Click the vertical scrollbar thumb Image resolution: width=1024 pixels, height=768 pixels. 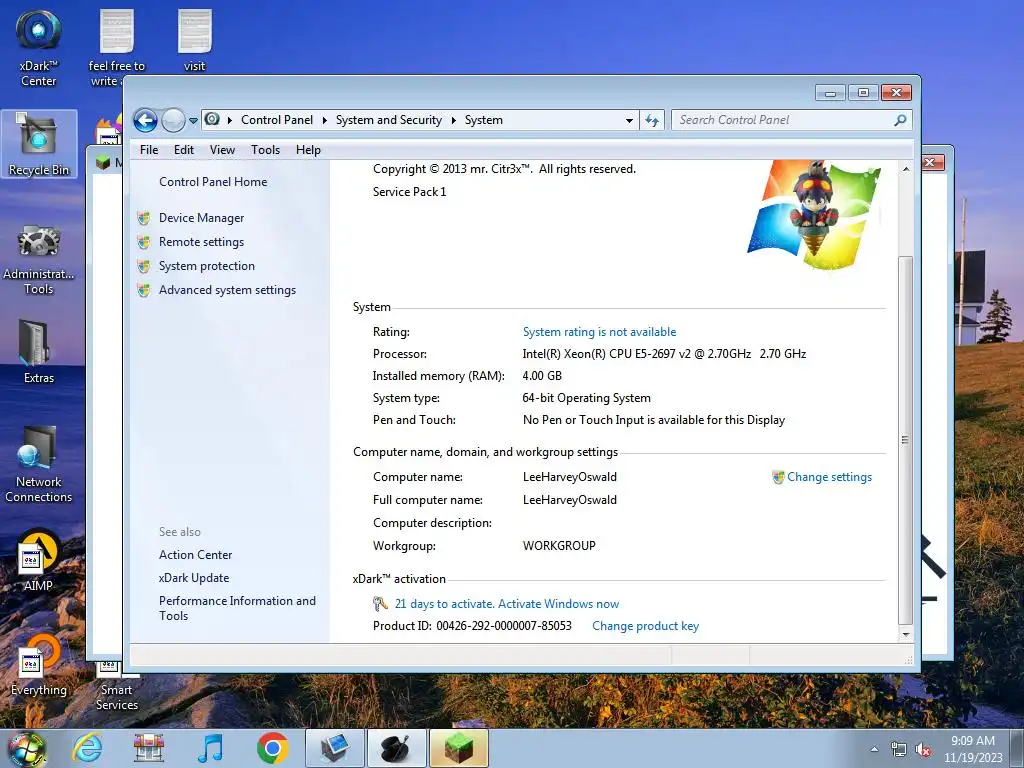(x=905, y=440)
